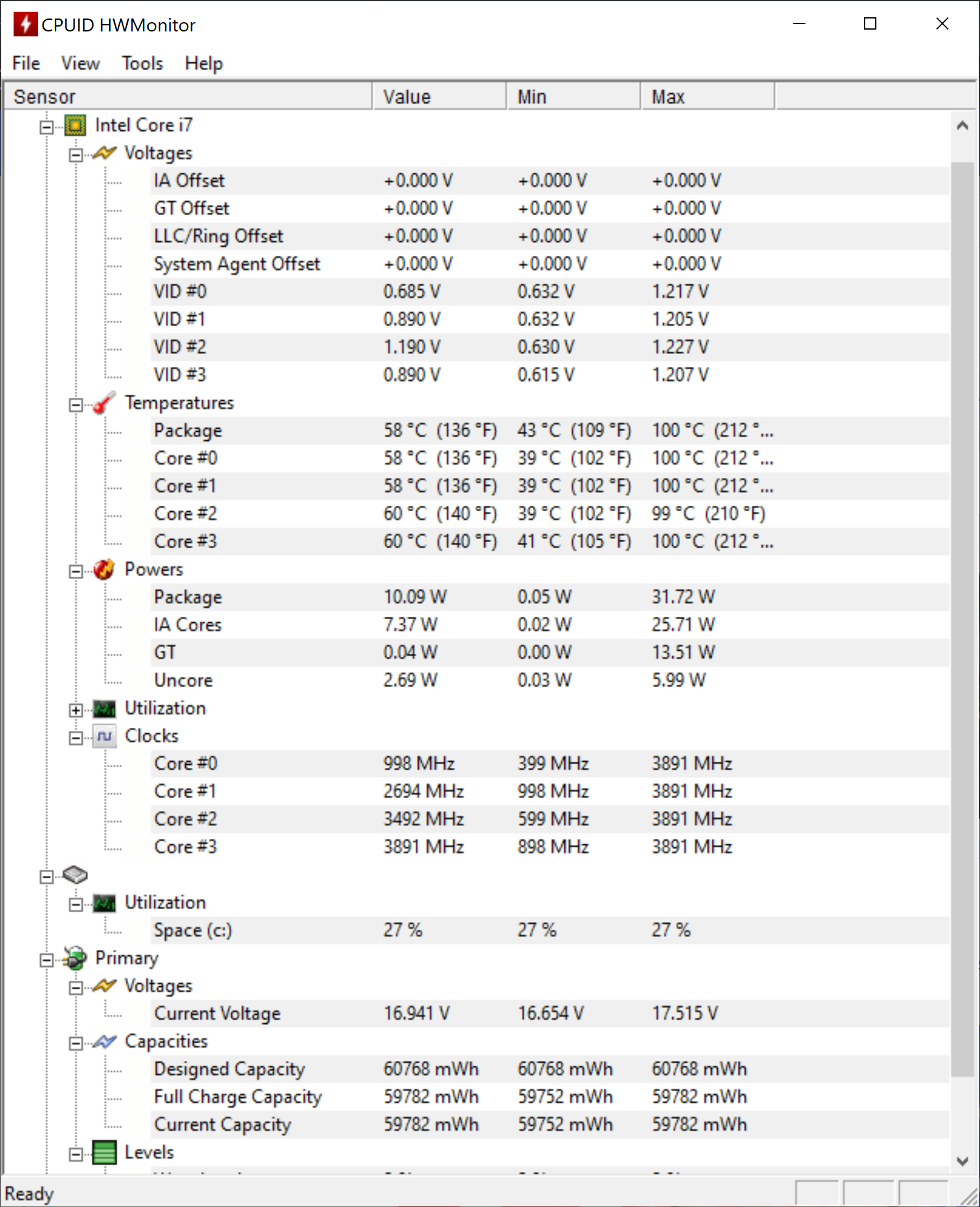Click the Primary battery icon
The height and width of the screenshot is (1207, 980).
[x=75, y=958]
